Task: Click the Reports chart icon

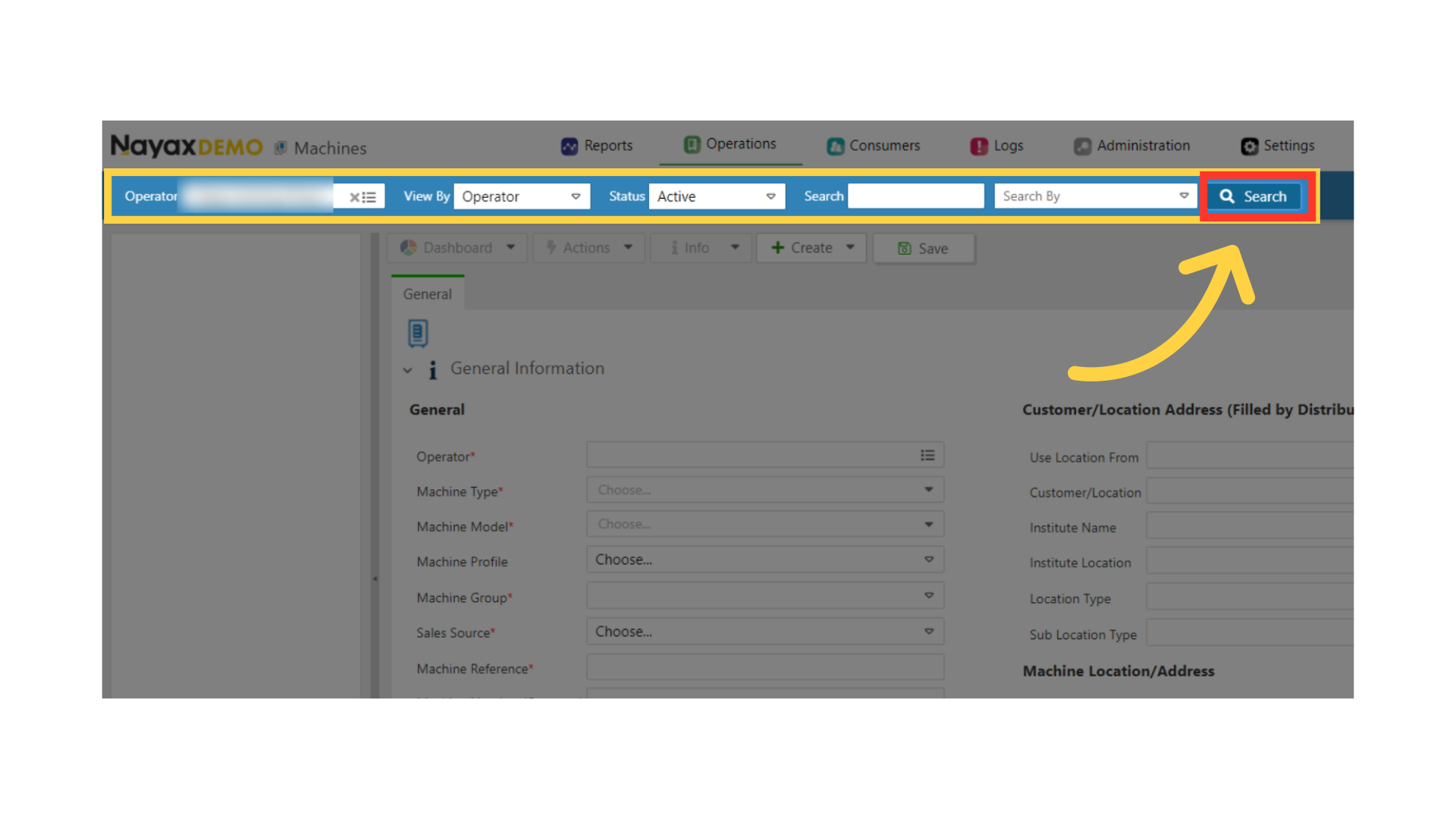Action: click(x=570, y=146)
